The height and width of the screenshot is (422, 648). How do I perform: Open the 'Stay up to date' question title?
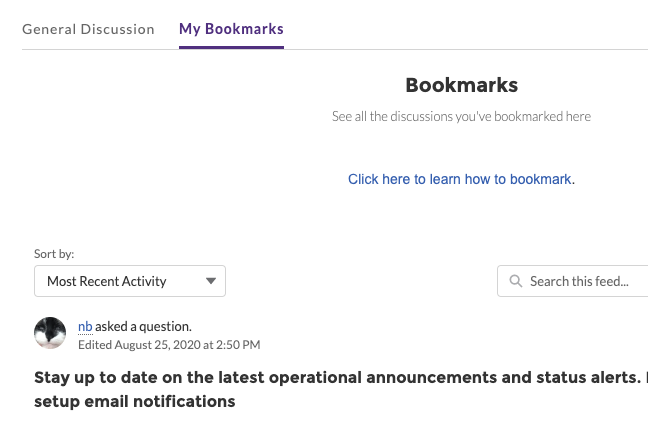(x=341, y=389)
